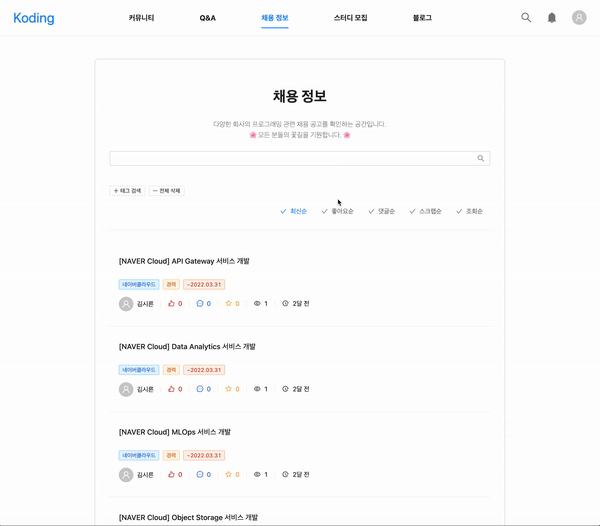Screen dimensions: 600x526
Task: Sort by 최신순
Action: click(x=293, y=211)
